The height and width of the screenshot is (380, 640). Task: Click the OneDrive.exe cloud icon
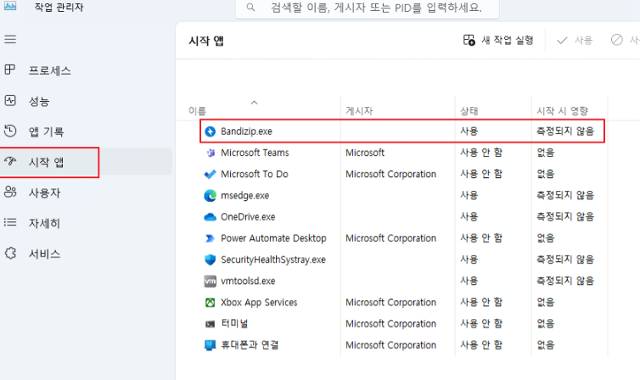(210, 217)
